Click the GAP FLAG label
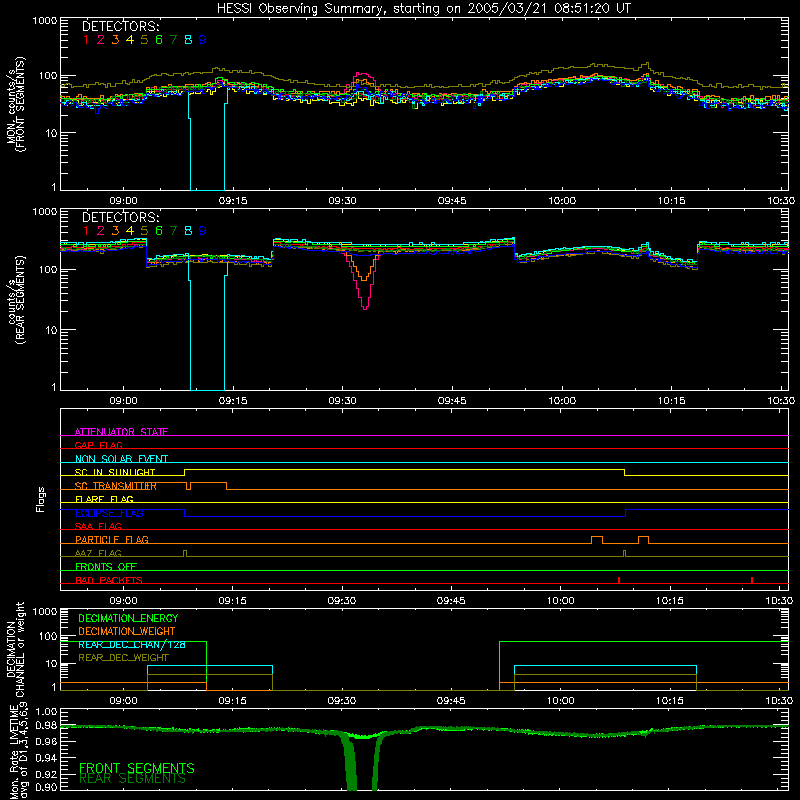This screenshot has height=800, width=800. (98, 445)
